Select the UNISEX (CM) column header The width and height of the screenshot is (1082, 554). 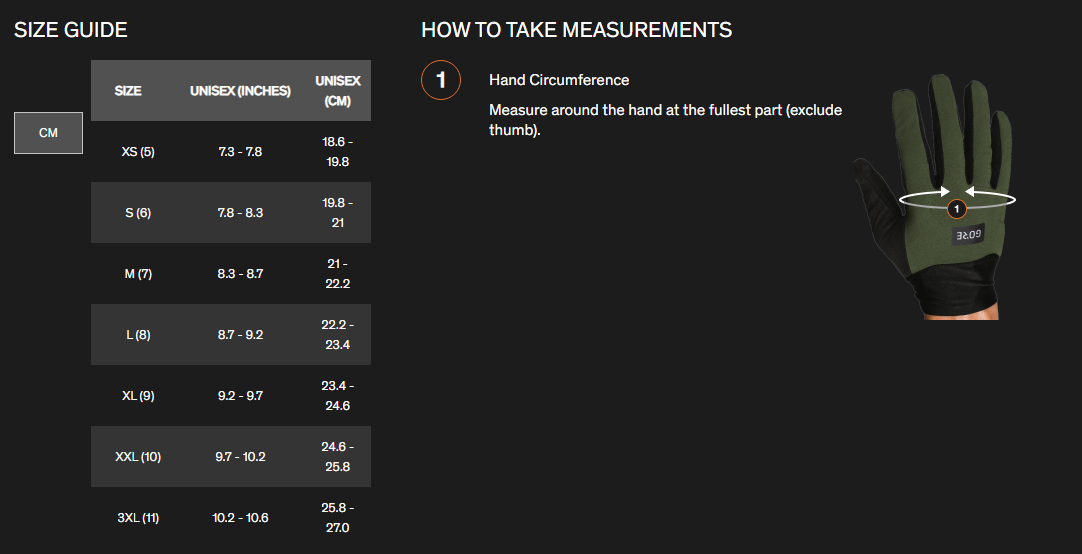tap(338, 91)
